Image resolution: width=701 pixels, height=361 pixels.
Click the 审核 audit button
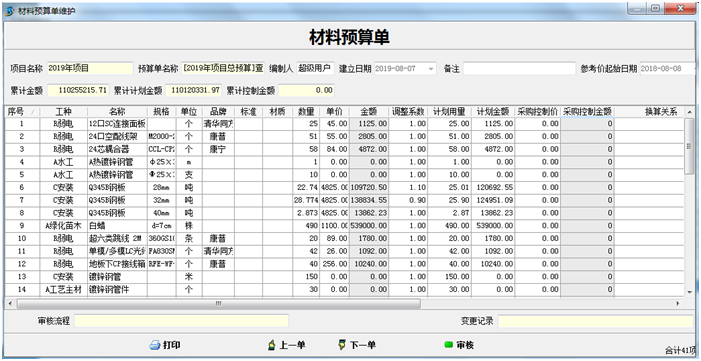[459, 345]
